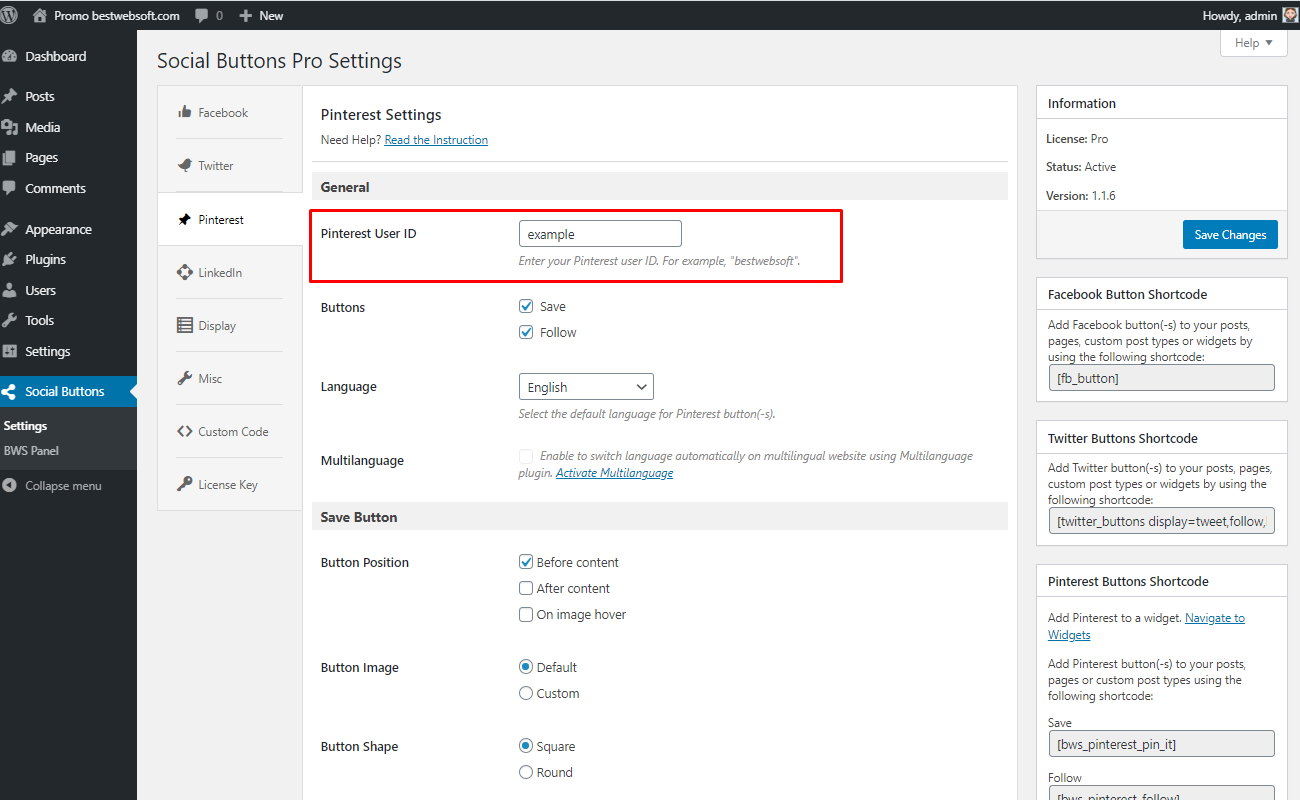Follow the Navigate to Widgets link
The height and width of the screenshot is (800, 1300).
click(1146, 626)
